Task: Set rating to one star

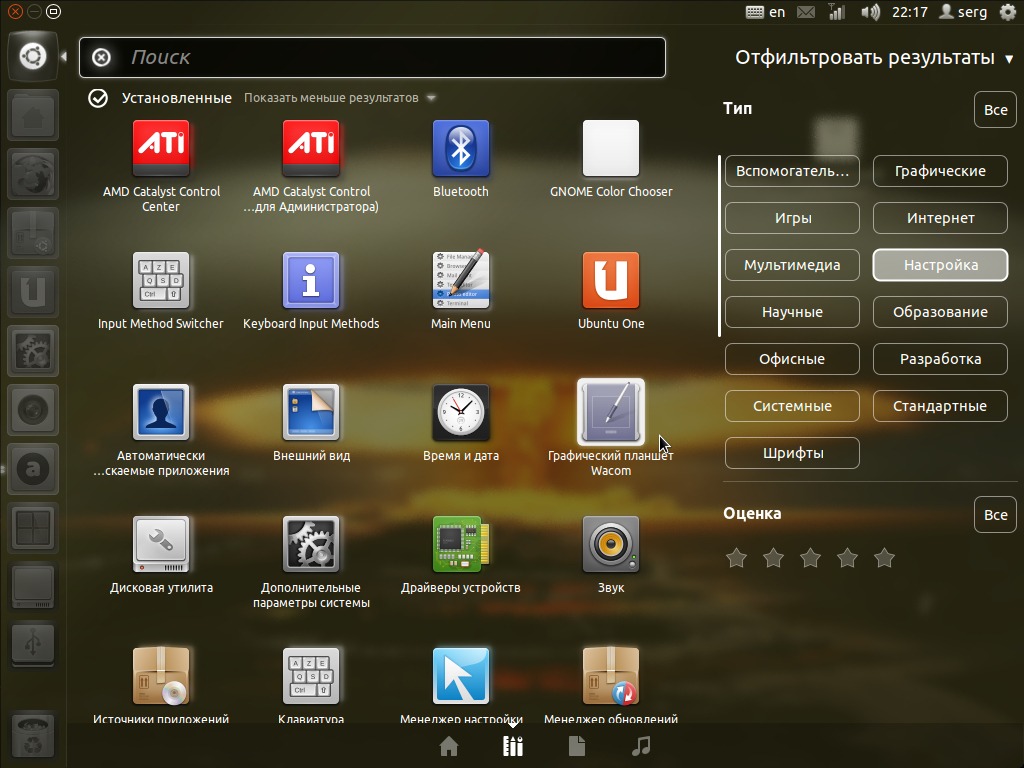Action: pos(737,558)
